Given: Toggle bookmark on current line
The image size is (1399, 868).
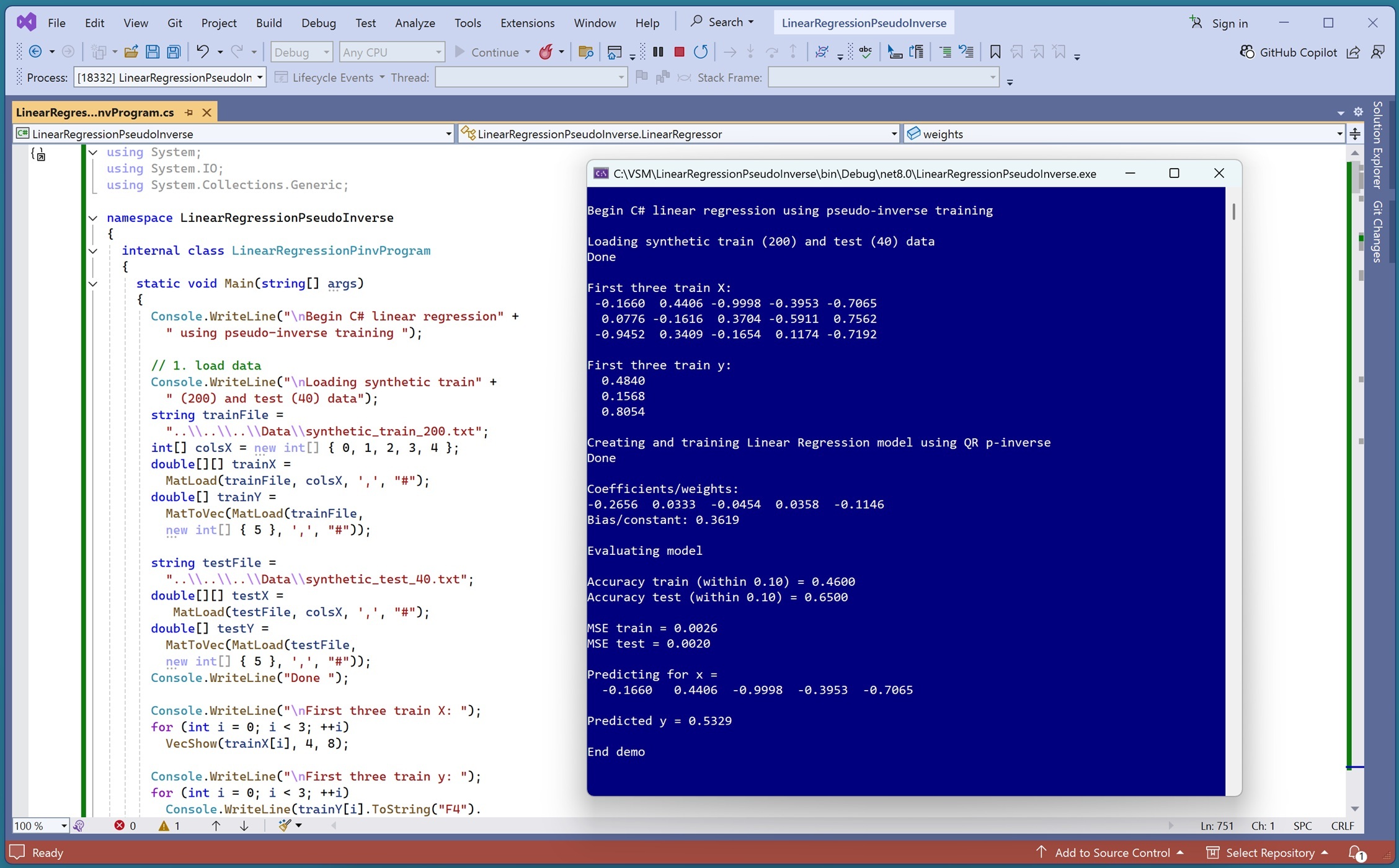Looking at the screenshot, I should point(995,52).
